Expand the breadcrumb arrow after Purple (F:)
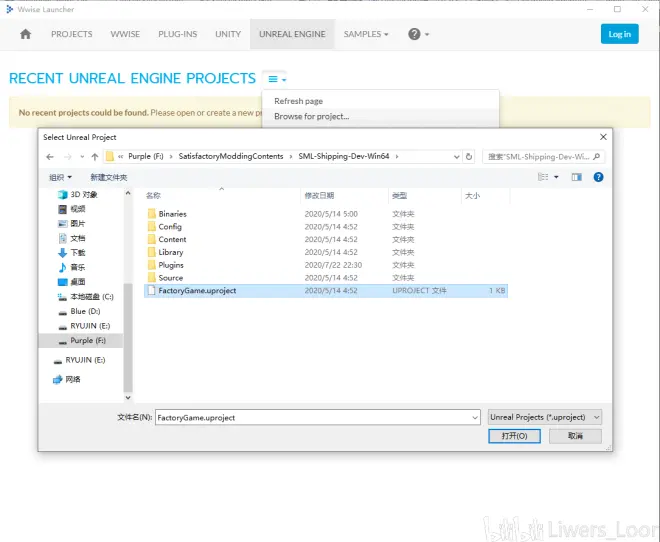 pos(171,157)
